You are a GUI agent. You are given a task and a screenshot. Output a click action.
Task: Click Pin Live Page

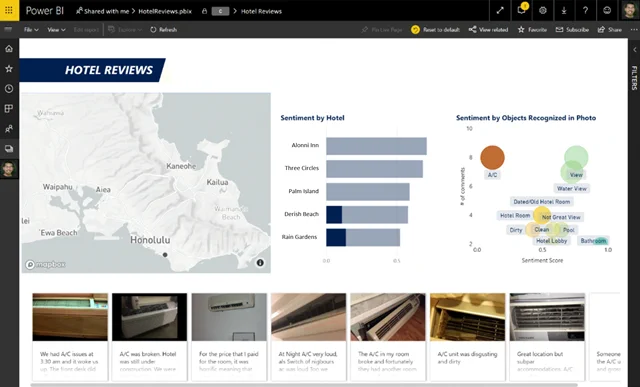382,30
